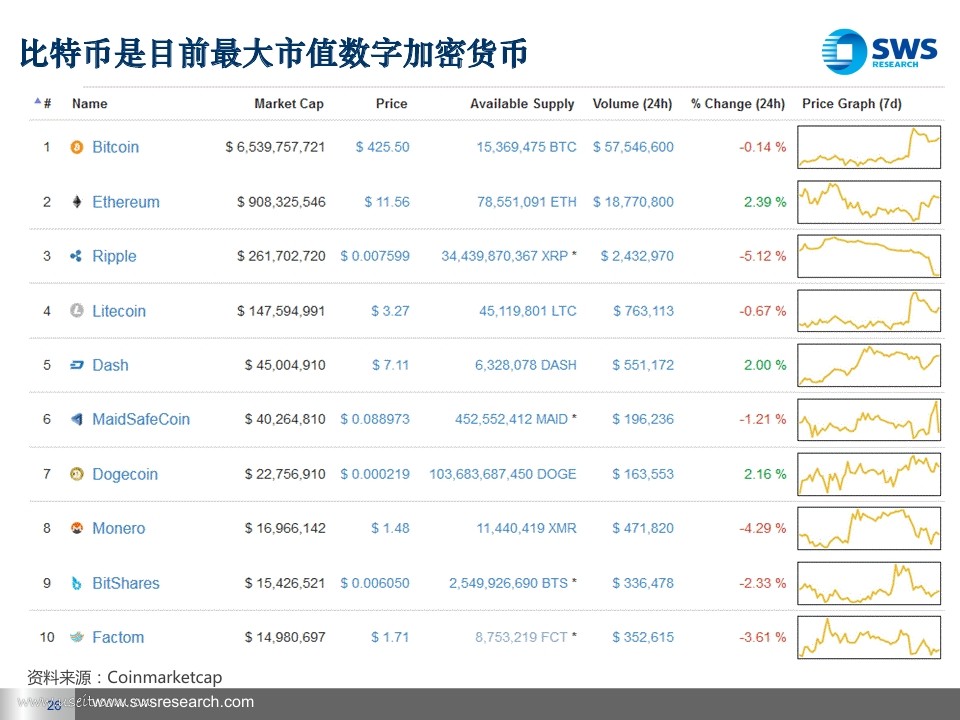The height and width of the screenshot is (720, 960).
Task: Click Bitcoin price $ 425.50
Action: pos(383,147)
